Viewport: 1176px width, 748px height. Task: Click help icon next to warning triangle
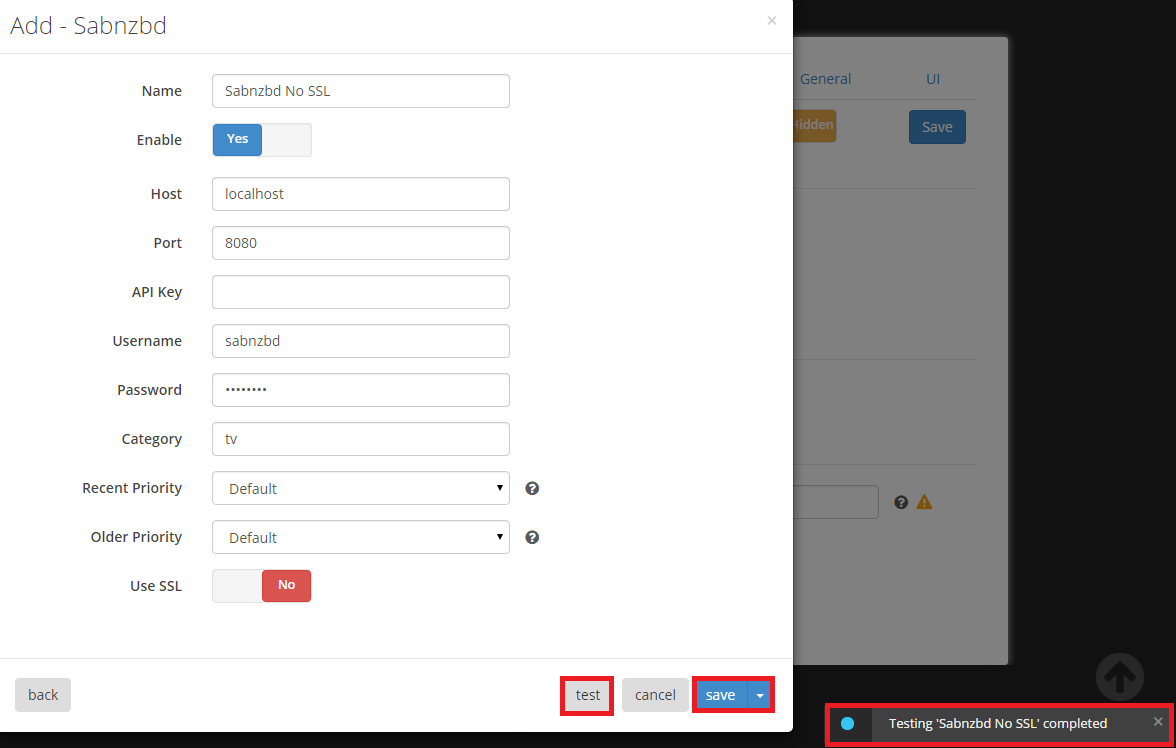click(x=901, y=502)
